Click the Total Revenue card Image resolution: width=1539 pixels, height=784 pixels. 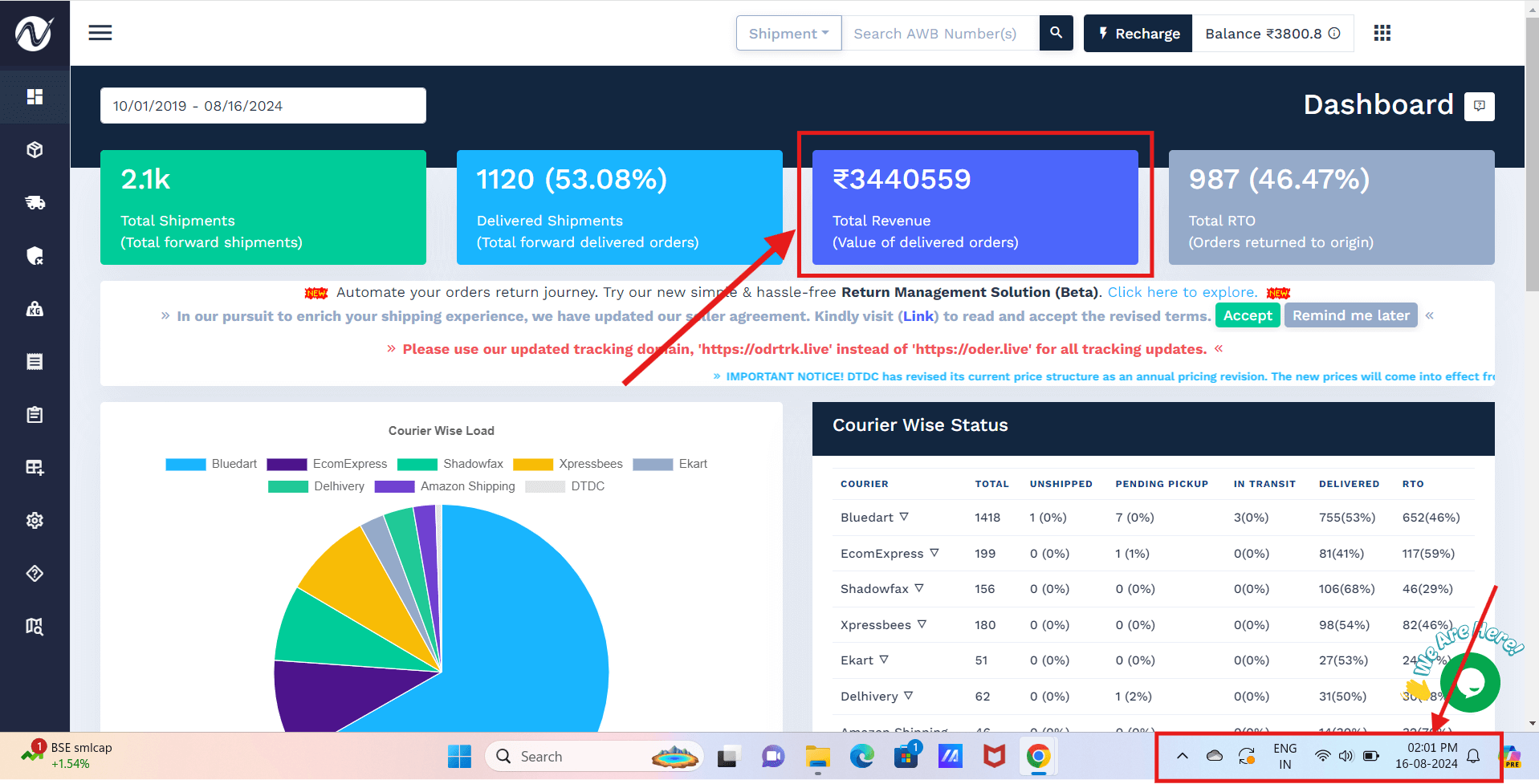[975, 207]
